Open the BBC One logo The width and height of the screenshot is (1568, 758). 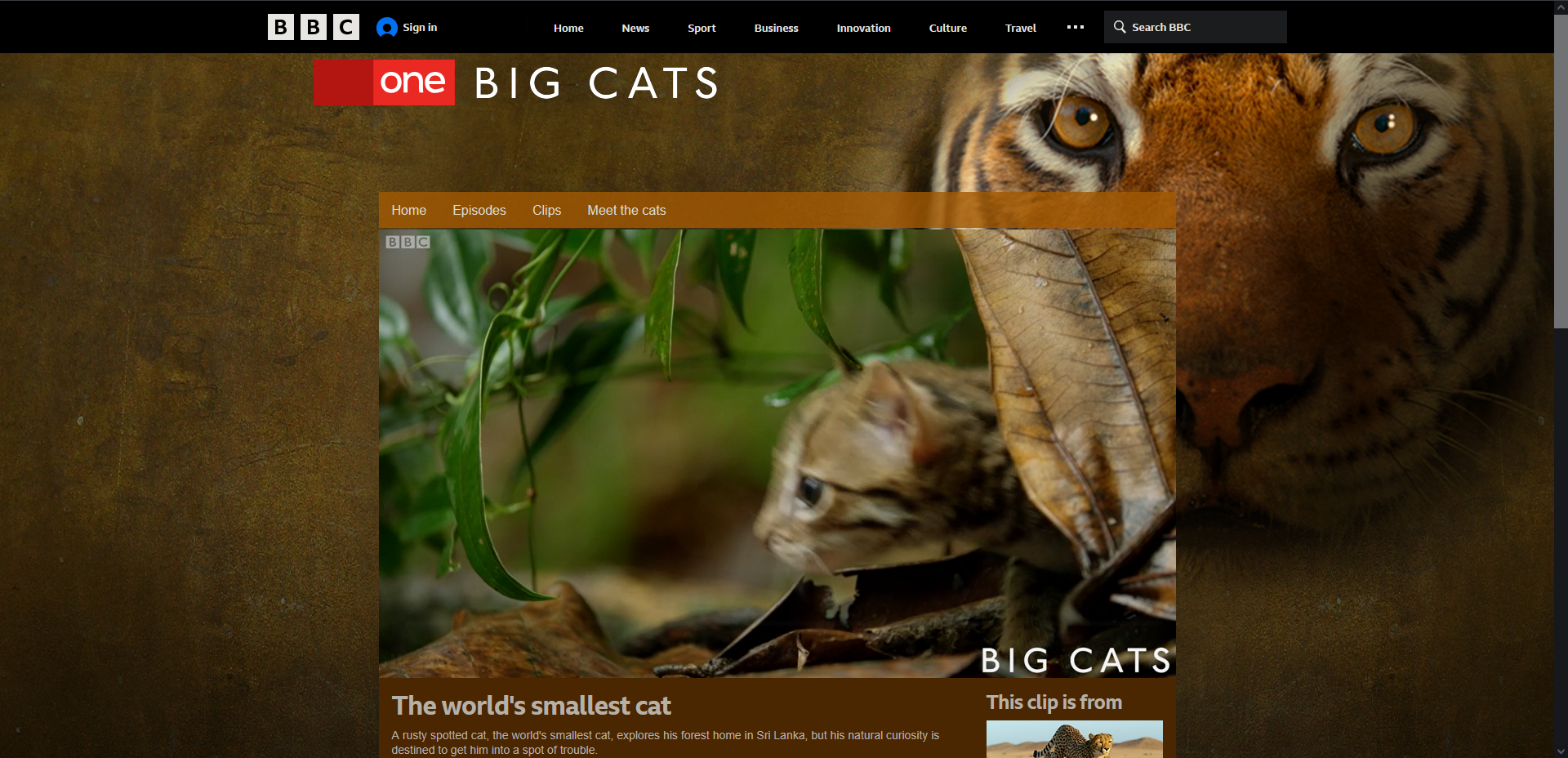click(384, 82)
